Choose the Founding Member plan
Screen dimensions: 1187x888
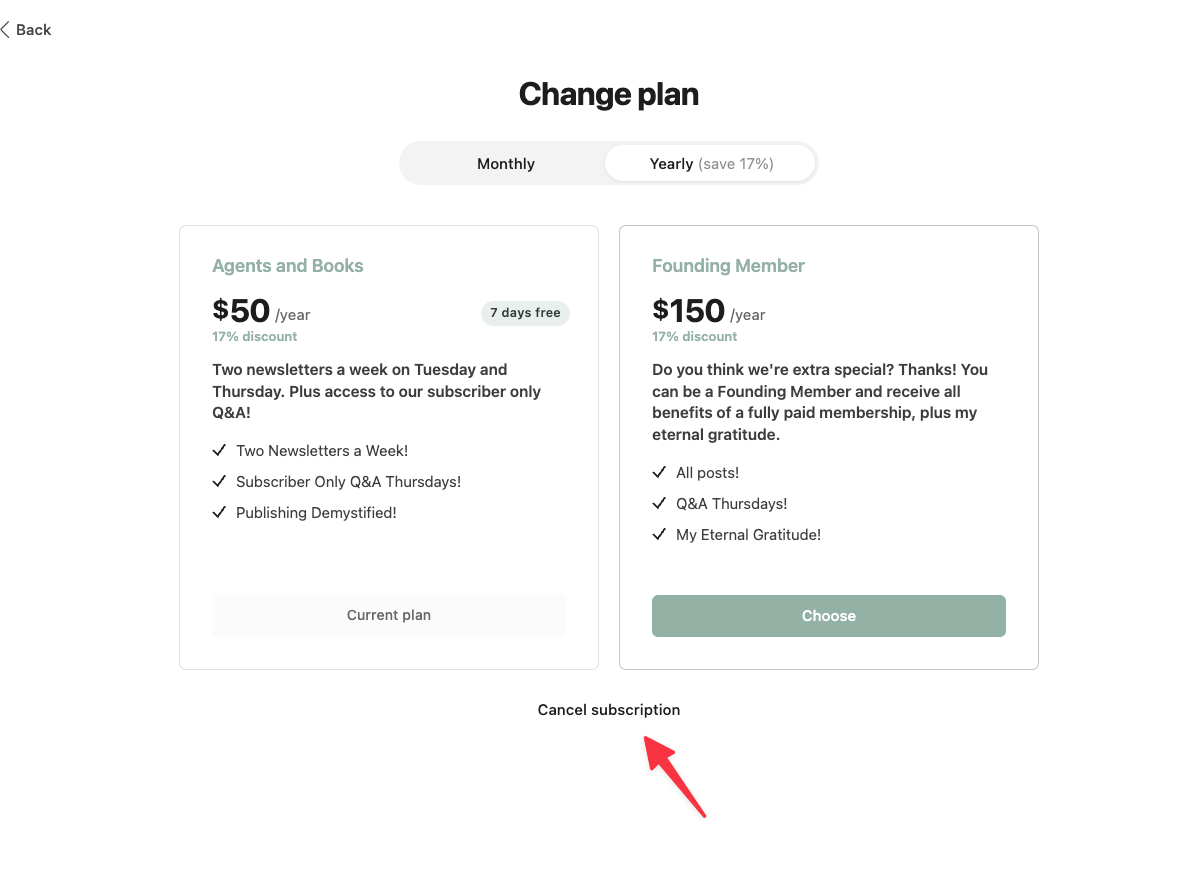[828, 616]
